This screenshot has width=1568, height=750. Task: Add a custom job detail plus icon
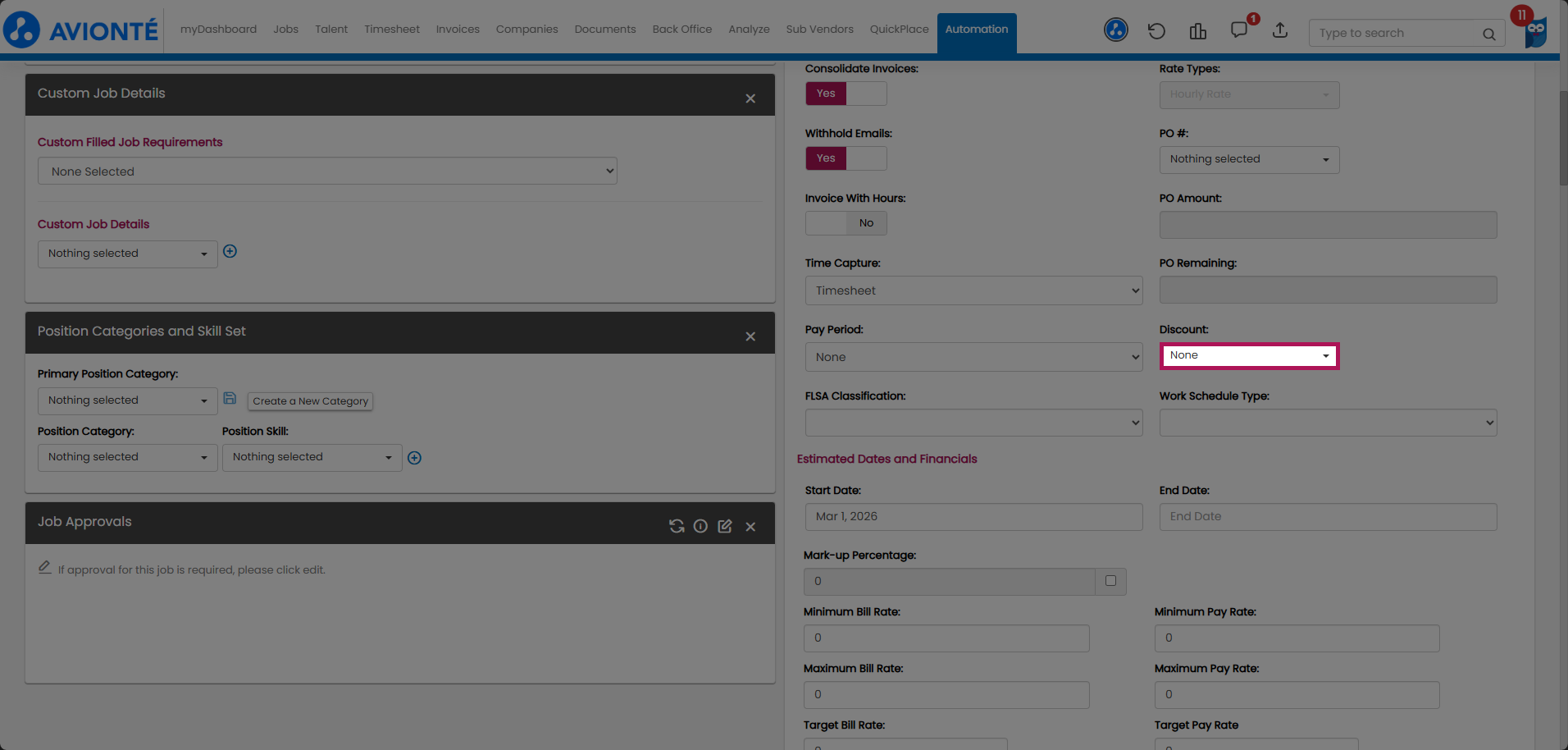(230, 251)
